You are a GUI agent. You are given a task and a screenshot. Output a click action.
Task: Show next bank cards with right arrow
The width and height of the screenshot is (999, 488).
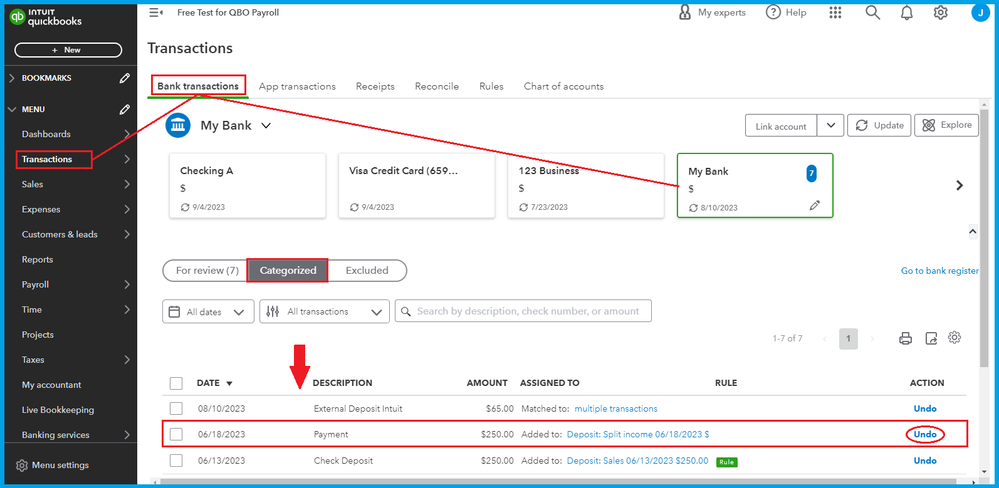click(x=959, y=185)
